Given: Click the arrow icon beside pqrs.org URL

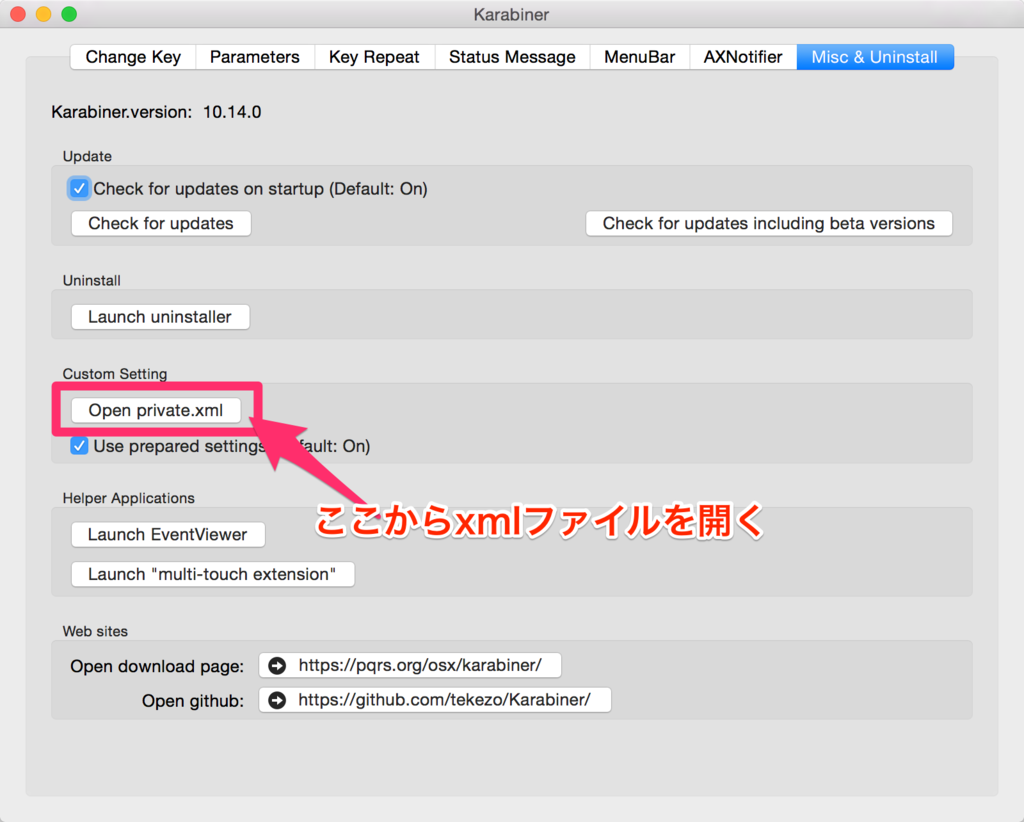Looking at the screenshot, I should pos(278,665).
